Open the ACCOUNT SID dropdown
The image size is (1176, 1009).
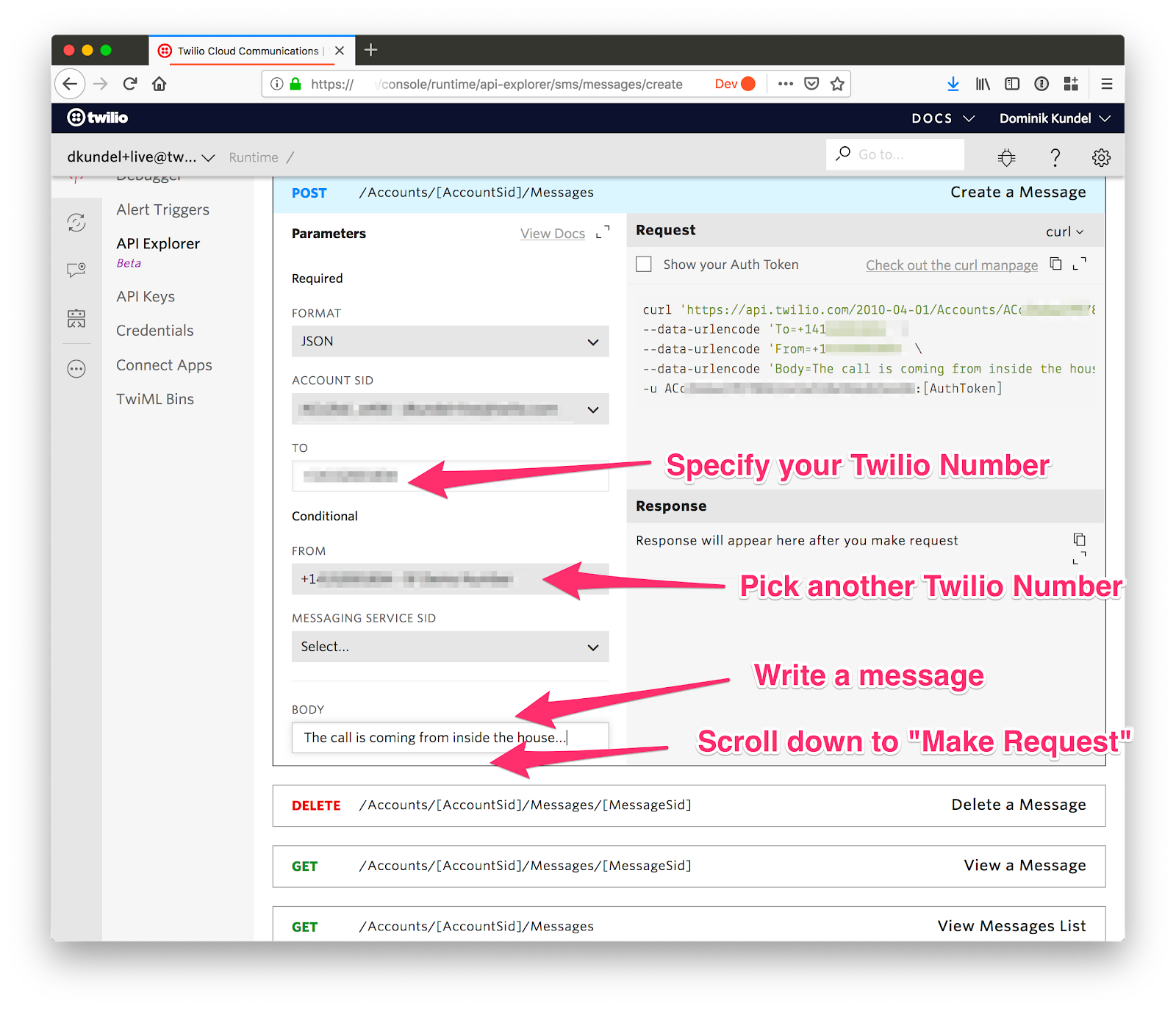pyautogui.click(x=450, y=409)
